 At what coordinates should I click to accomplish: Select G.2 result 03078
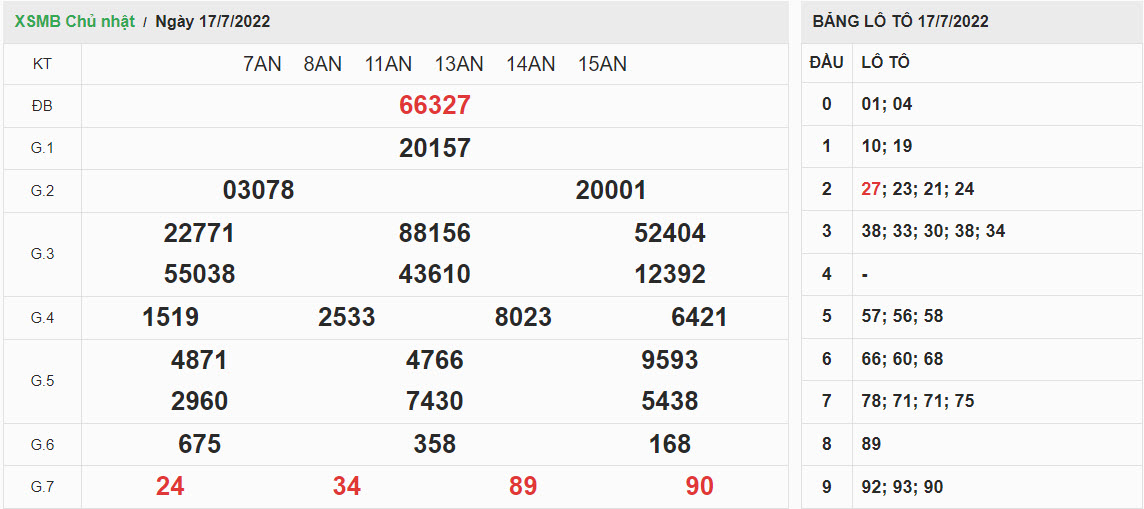[x=258, y=190]
